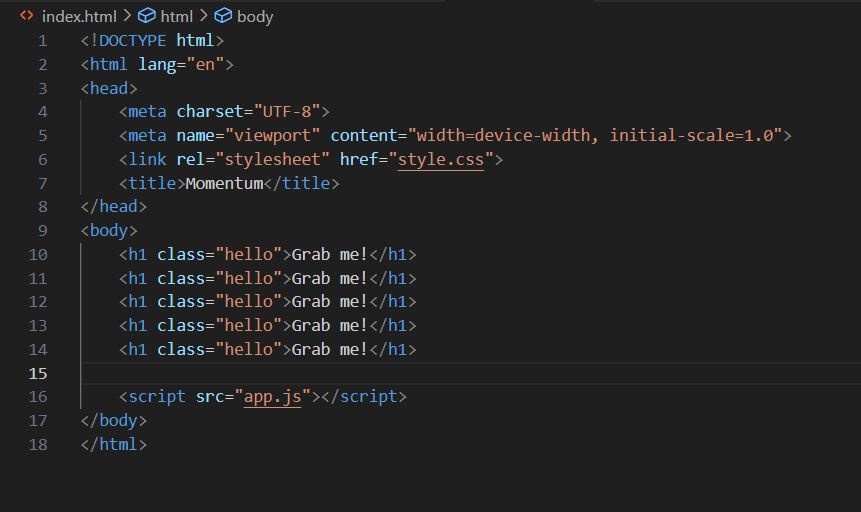Click the "UTF-8" charset value

pos(287,112)
